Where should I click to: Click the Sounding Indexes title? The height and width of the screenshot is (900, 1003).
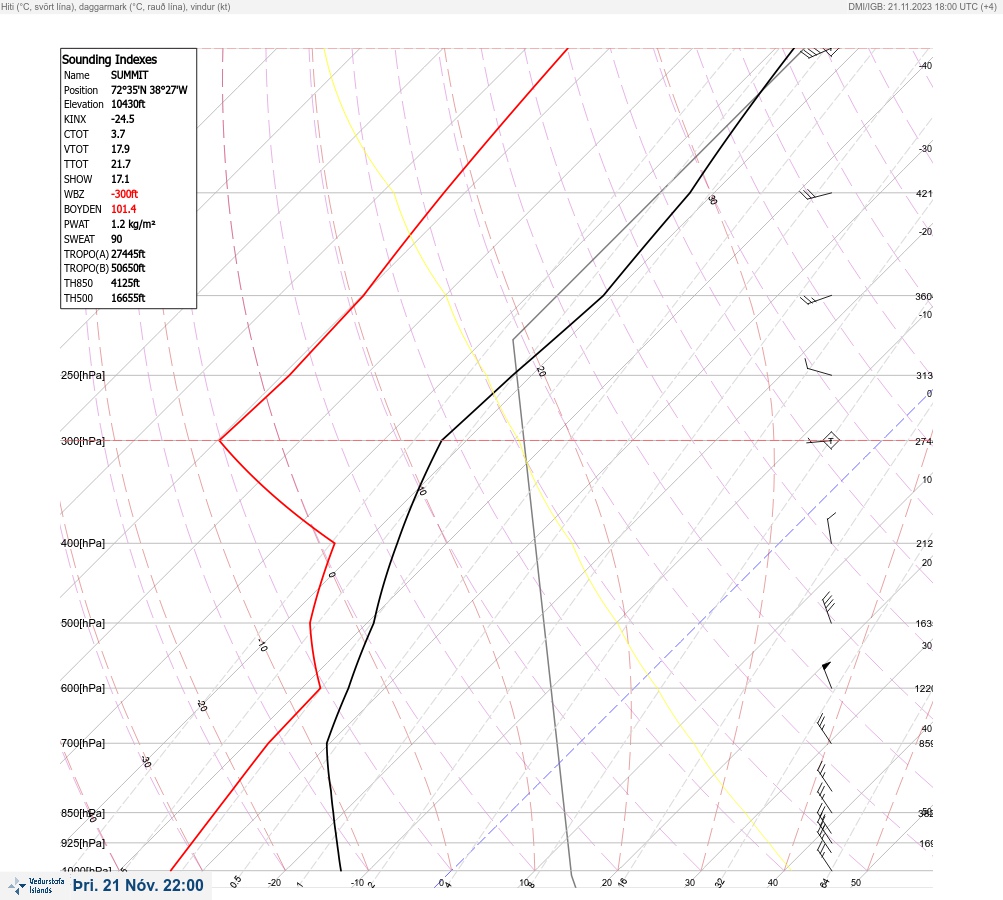(109, 59)
